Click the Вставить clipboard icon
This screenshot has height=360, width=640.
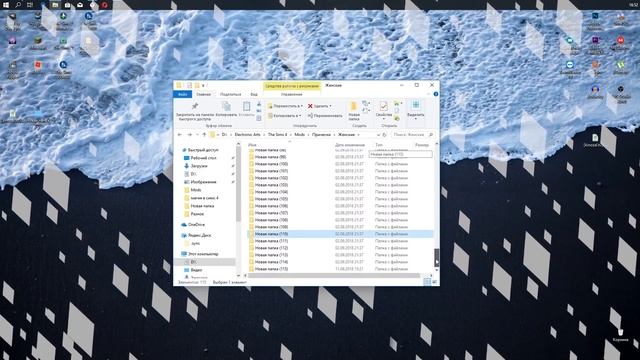247,106
